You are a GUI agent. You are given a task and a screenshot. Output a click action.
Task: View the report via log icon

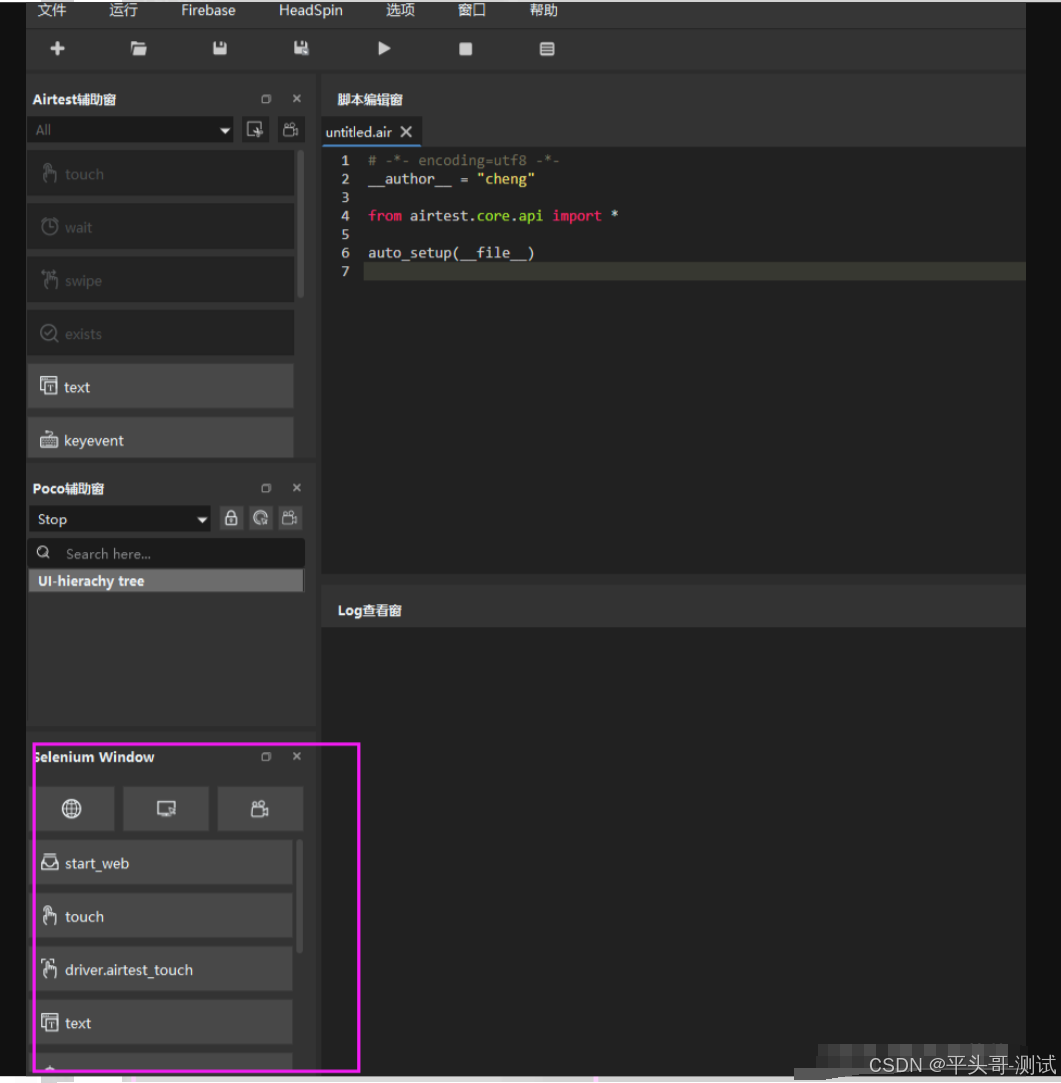click(547, 48)
